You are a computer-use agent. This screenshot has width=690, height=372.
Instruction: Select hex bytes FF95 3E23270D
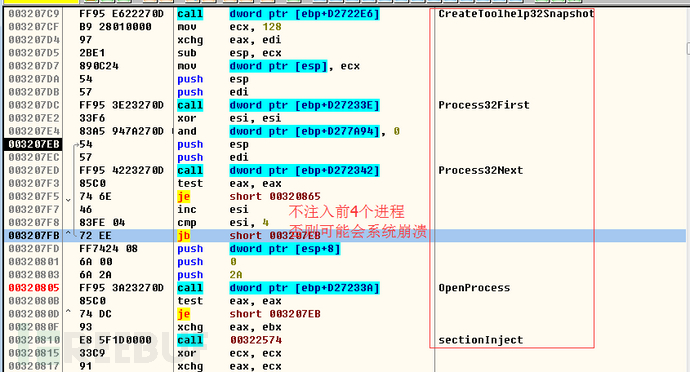coord(121,105)
